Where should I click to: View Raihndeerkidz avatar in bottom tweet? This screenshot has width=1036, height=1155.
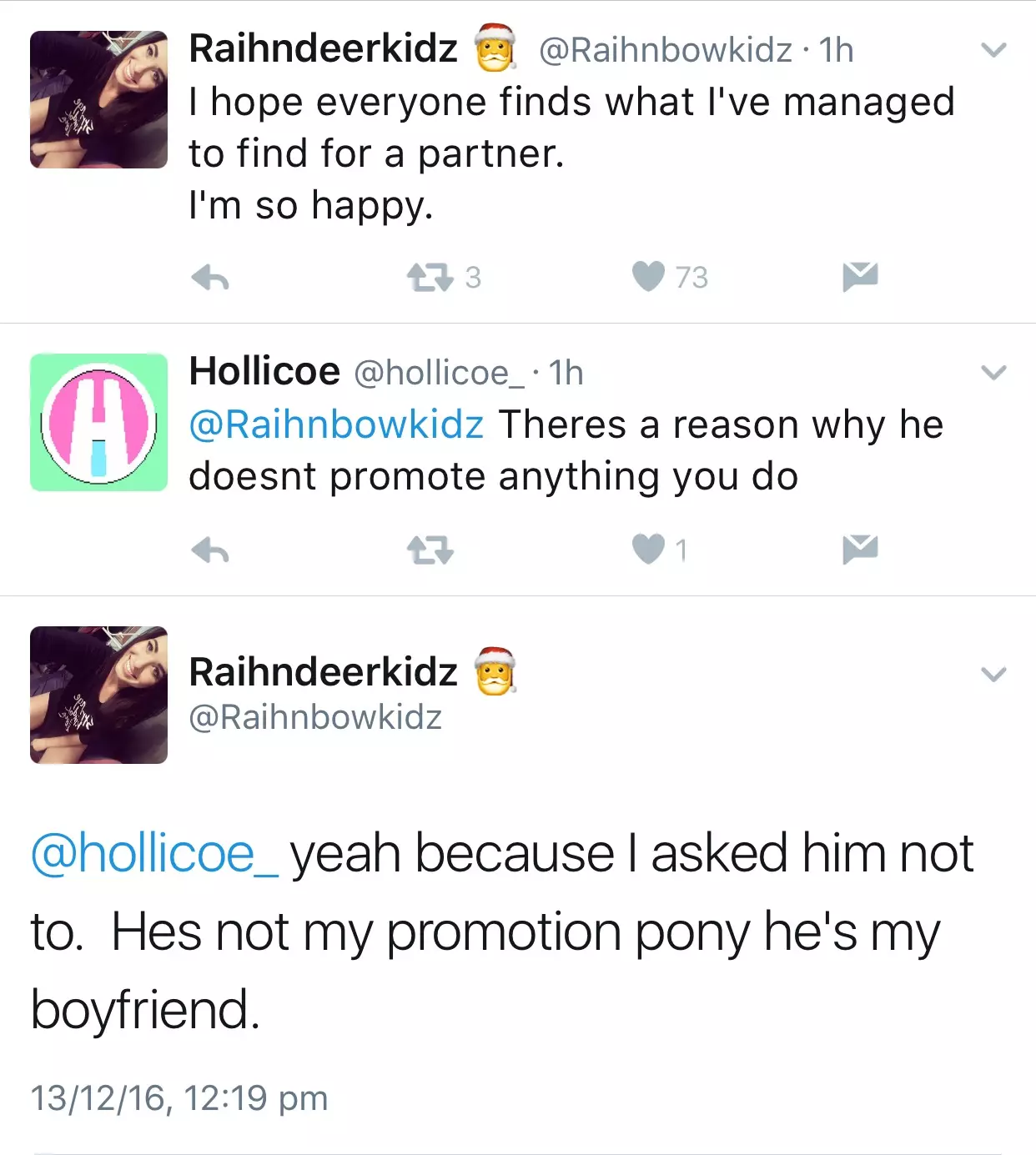98,695
